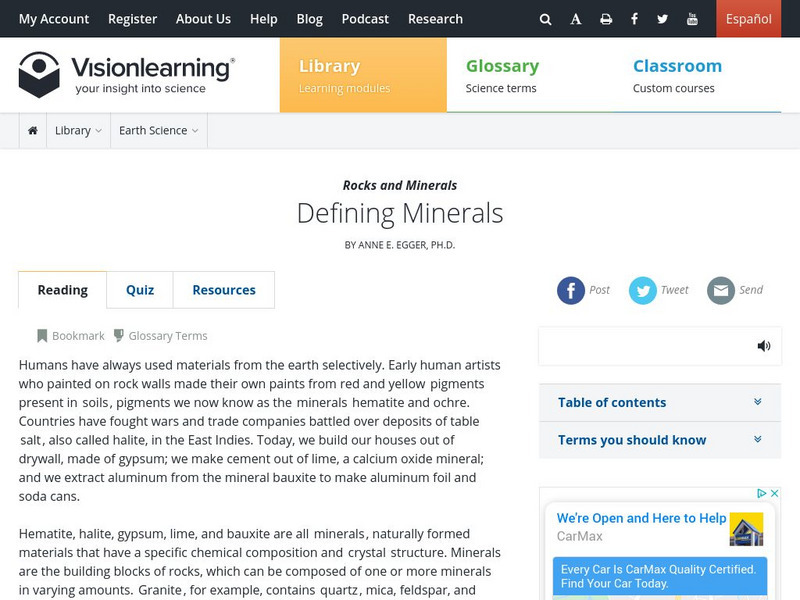
Task: Click 'BY ANNE E. EGGER, PH.D.' byline
Action: coord(400,245)
